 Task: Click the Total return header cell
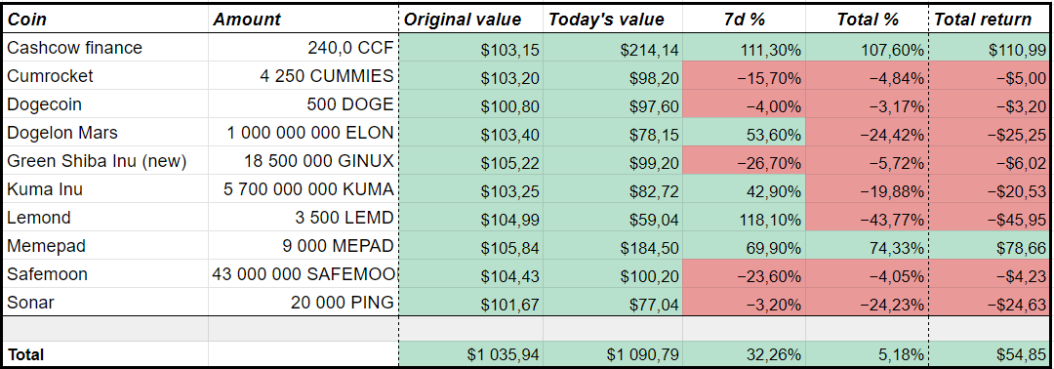pyautogui.click(x=989, y=19)
